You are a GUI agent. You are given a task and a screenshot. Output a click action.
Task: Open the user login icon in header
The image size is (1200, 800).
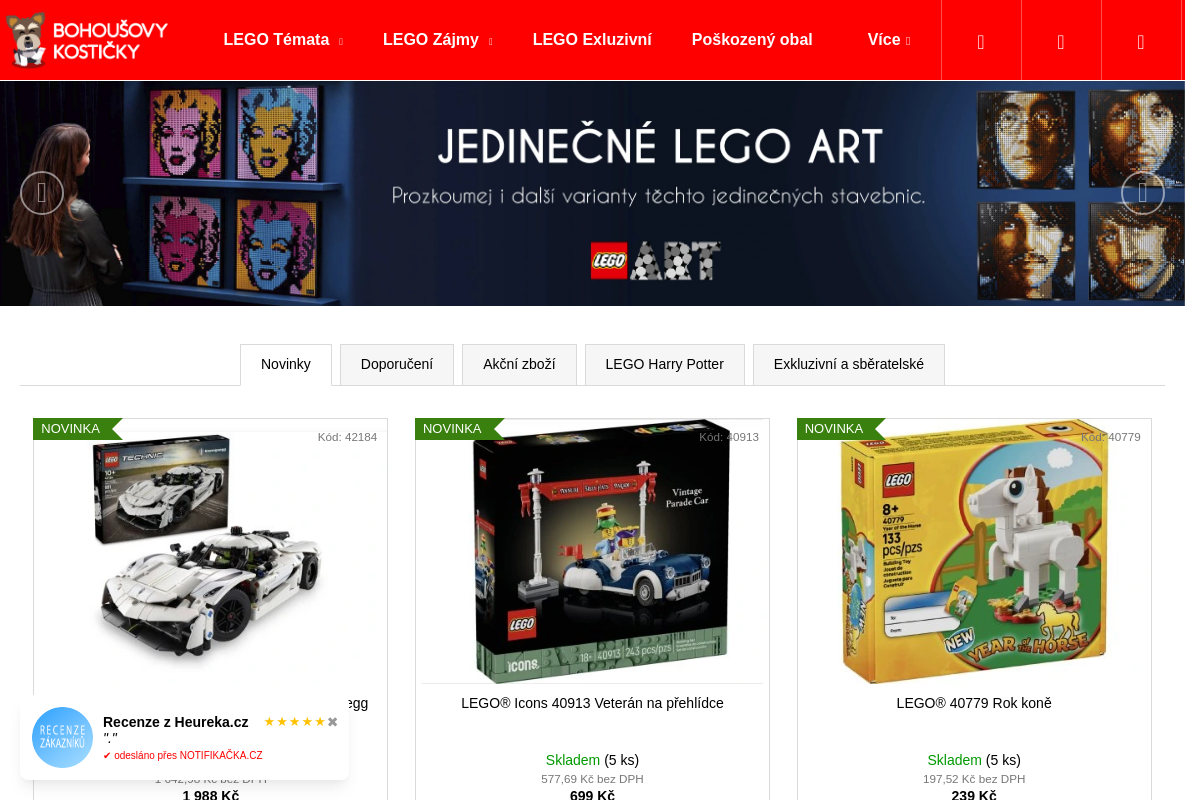1061,41
